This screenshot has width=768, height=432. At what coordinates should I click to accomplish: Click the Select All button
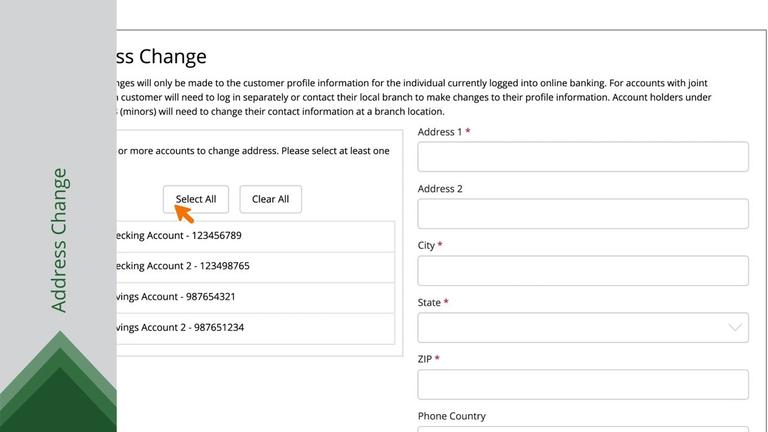click(x=196, y=199)
